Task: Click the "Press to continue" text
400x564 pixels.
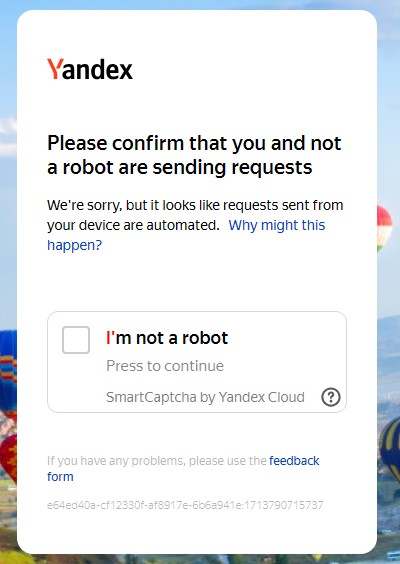Action: (x=165, y=366)
